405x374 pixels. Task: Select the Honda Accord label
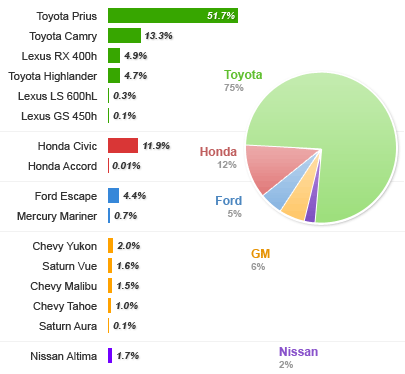(x=62, y=166)
